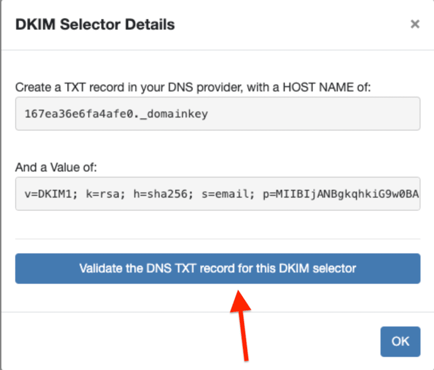Click s=email inside the value box
This screenshot has width=434, height=370.
(225, 194)
